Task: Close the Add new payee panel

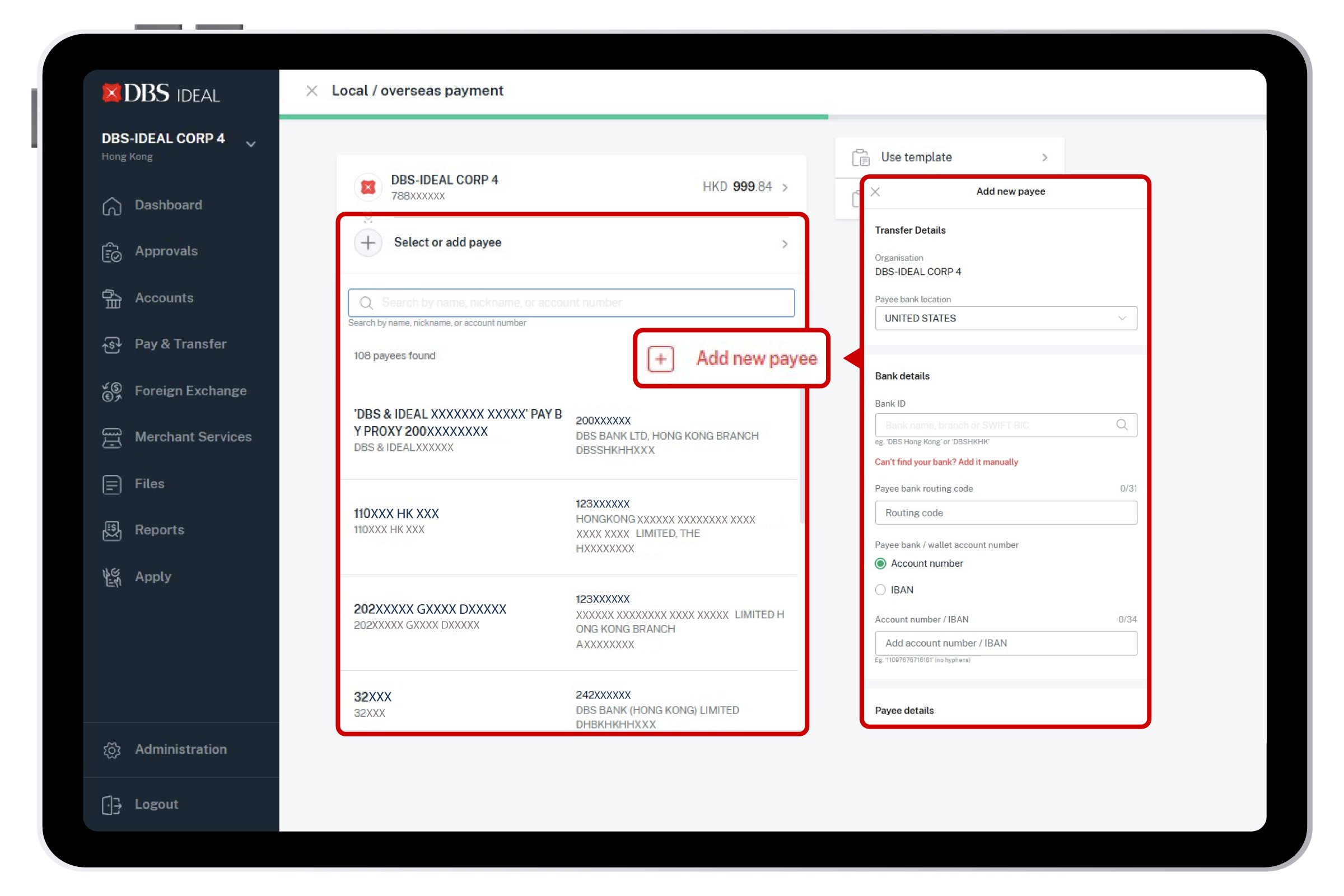Action: pyautogui.click(x=875, y=192)
